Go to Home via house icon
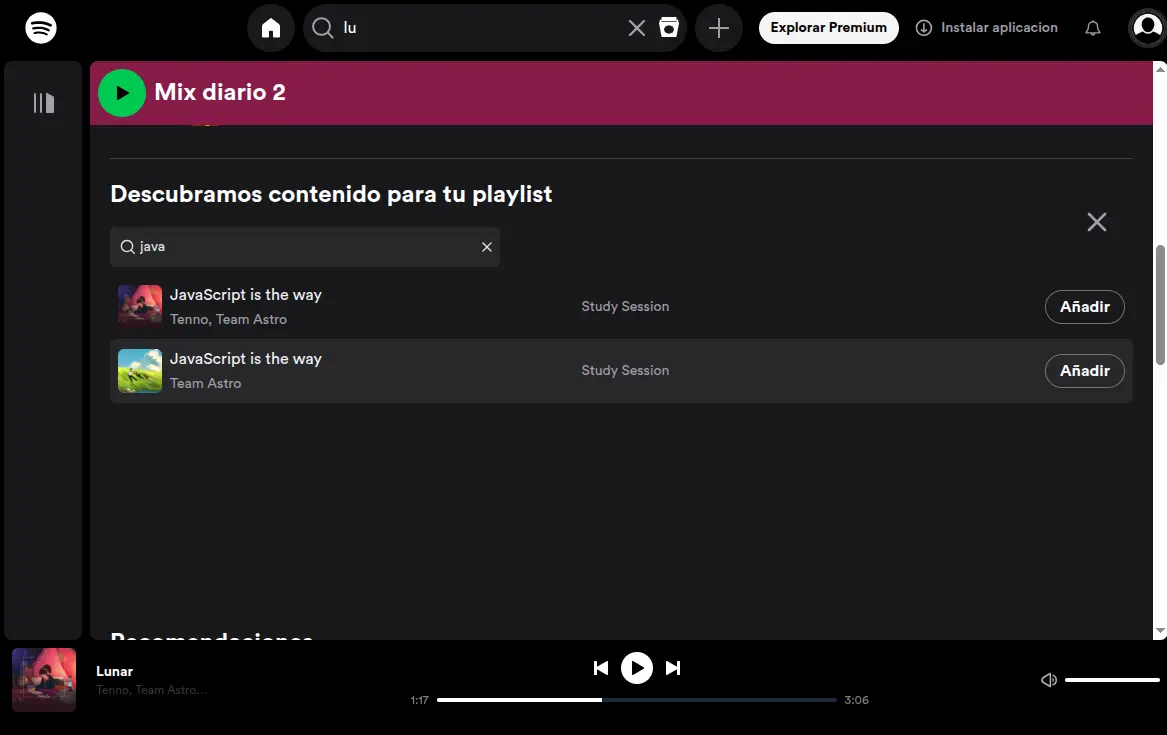The width and height of the screenshot is (1167, 735). (271, 28)
